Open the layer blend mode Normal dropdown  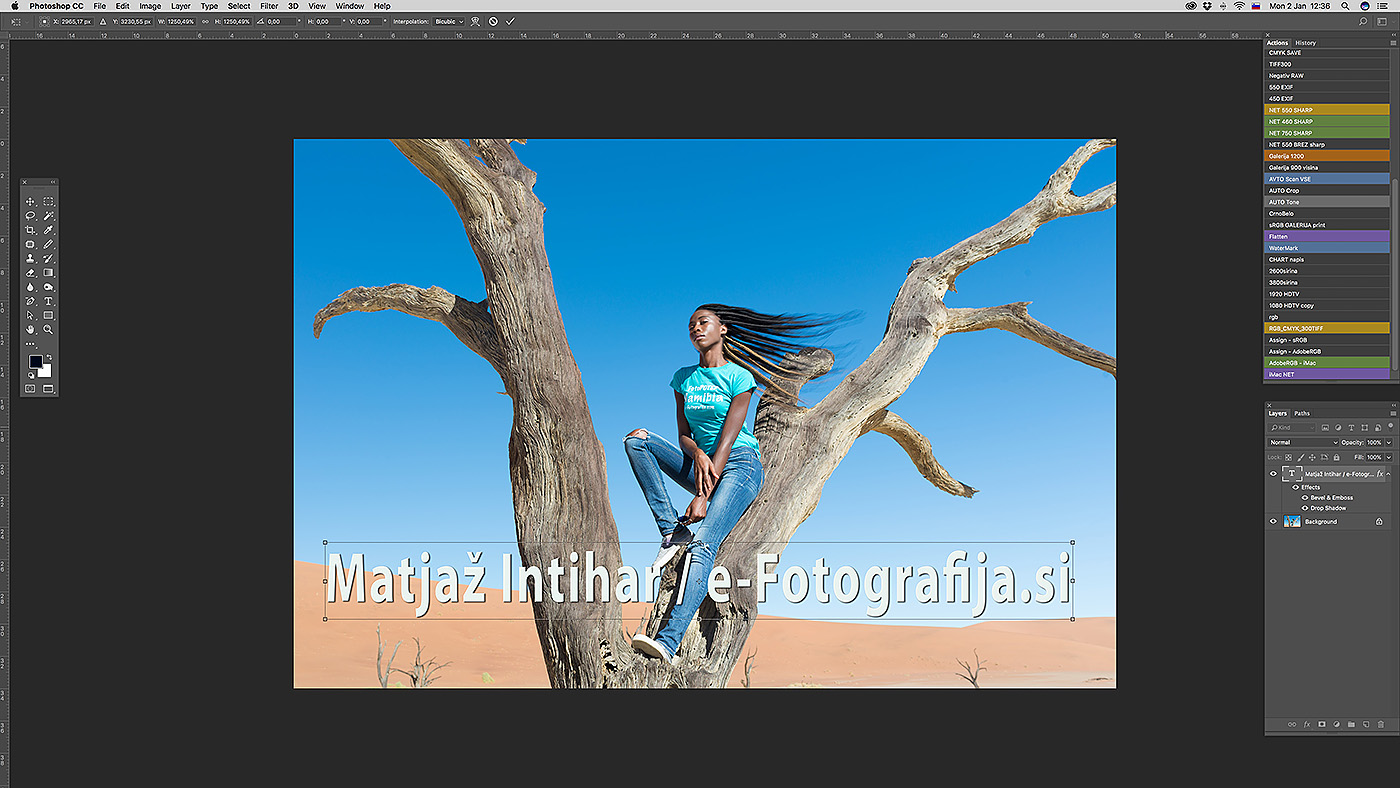[1302, 442]
